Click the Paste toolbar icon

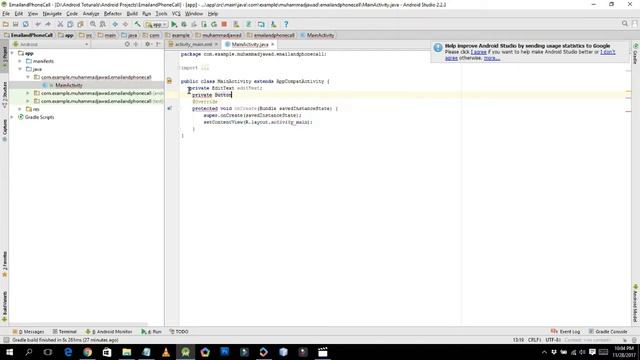[x=80, y=24]
